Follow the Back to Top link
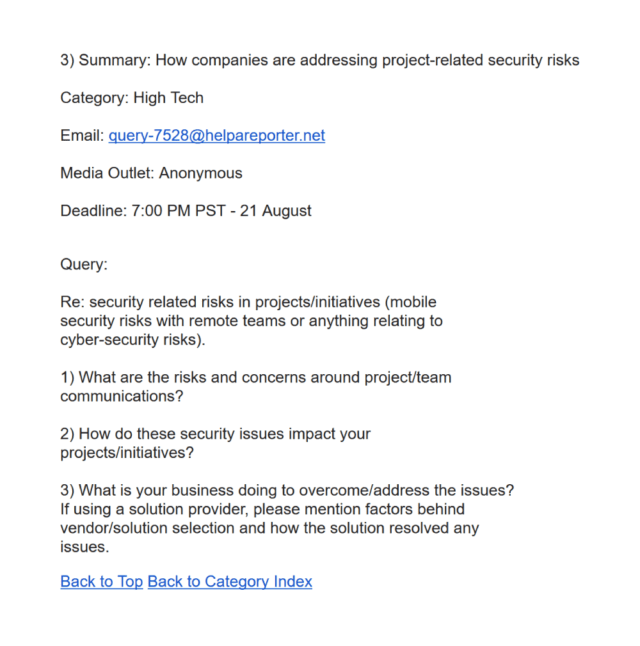 point(101,581)
